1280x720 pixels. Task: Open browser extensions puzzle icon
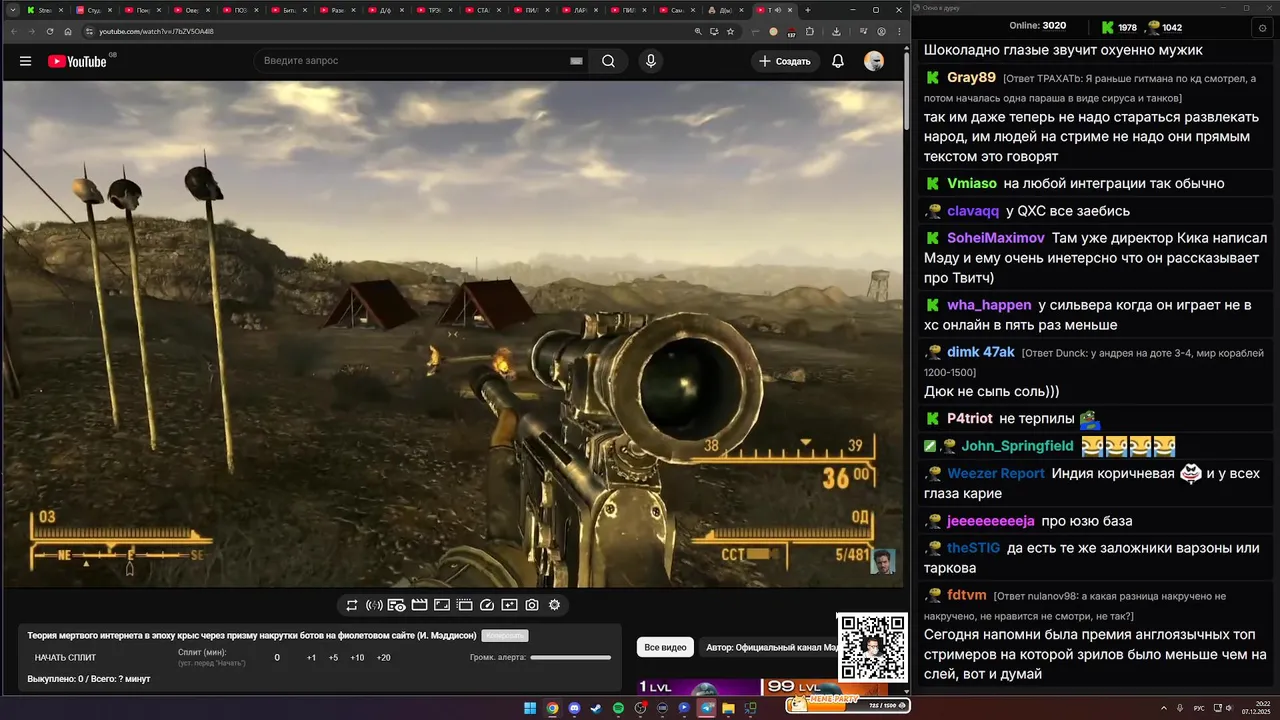pos(809,31)
